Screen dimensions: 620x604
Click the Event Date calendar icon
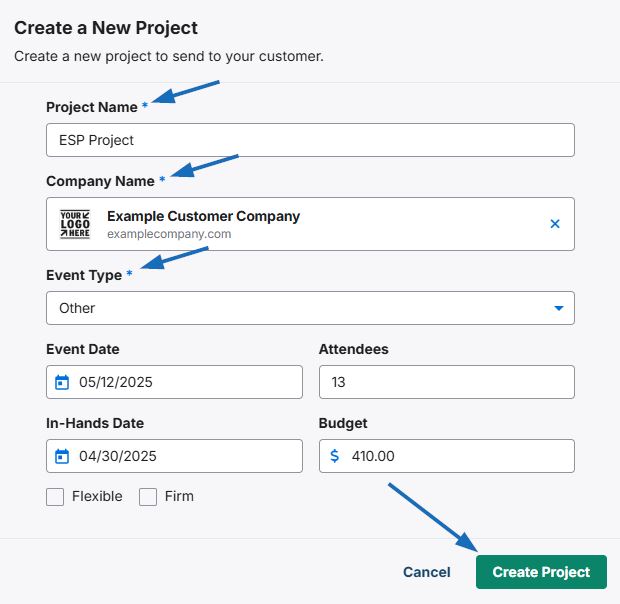[x=62, y=382]
